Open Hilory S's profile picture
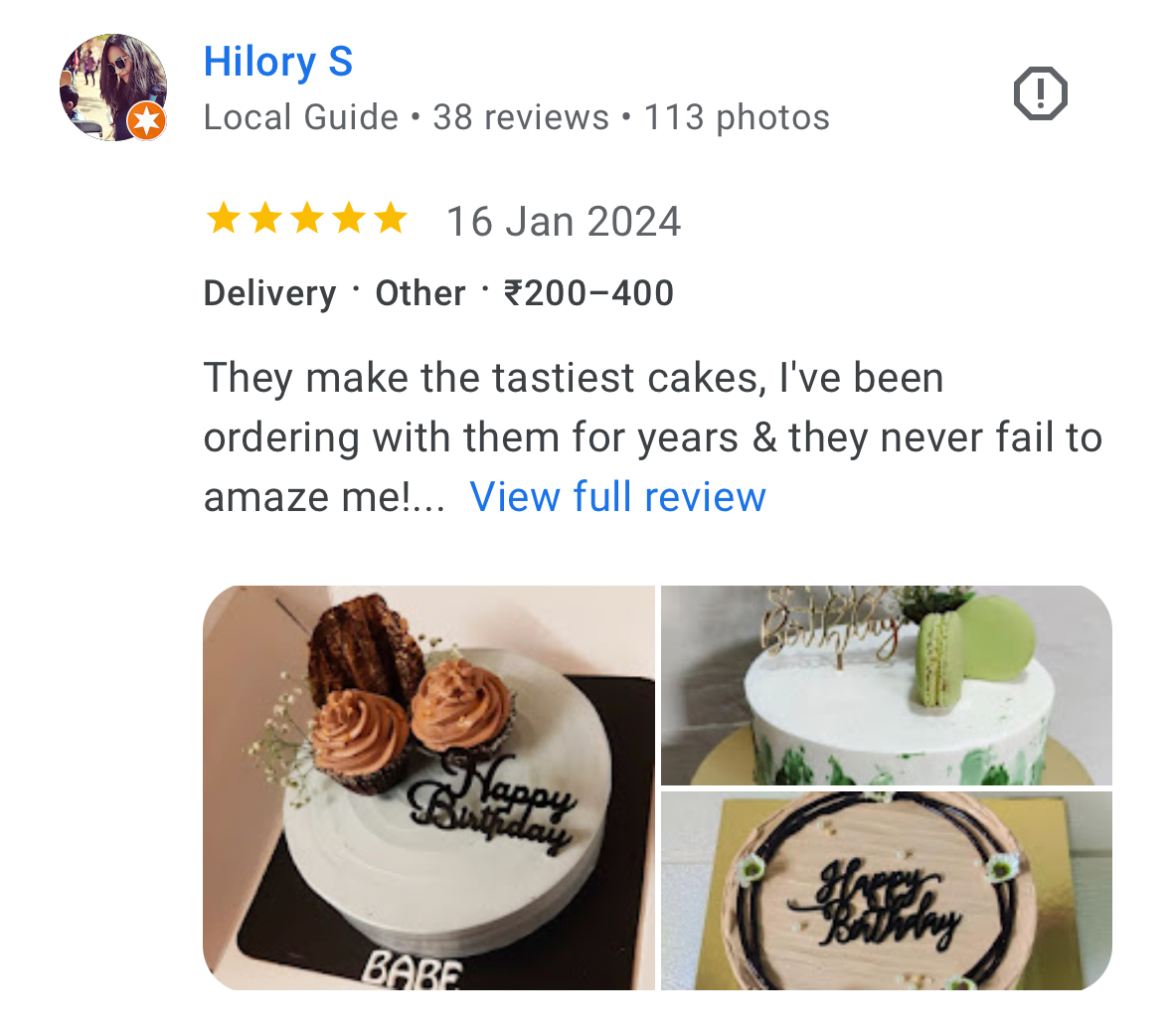 (109, 85)
